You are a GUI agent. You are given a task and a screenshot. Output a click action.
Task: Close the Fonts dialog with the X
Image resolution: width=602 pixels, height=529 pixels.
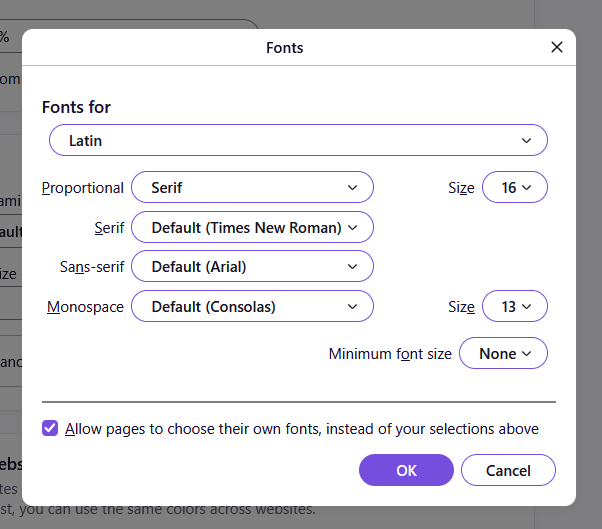(x=557, y=47)
